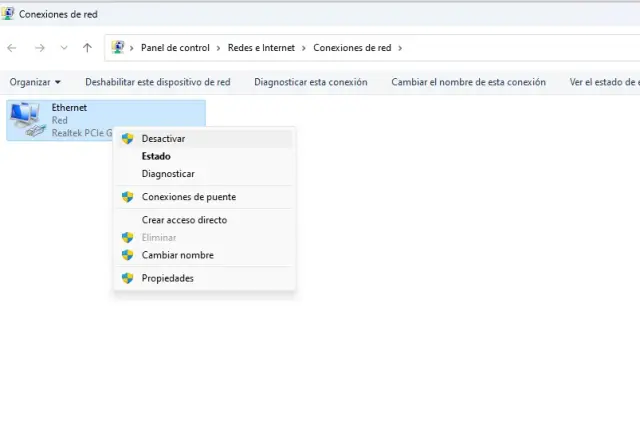The width and height of the screenshot is (640, 445).
Task: Select Estado from the context menu
Action: tap(156, 156)
